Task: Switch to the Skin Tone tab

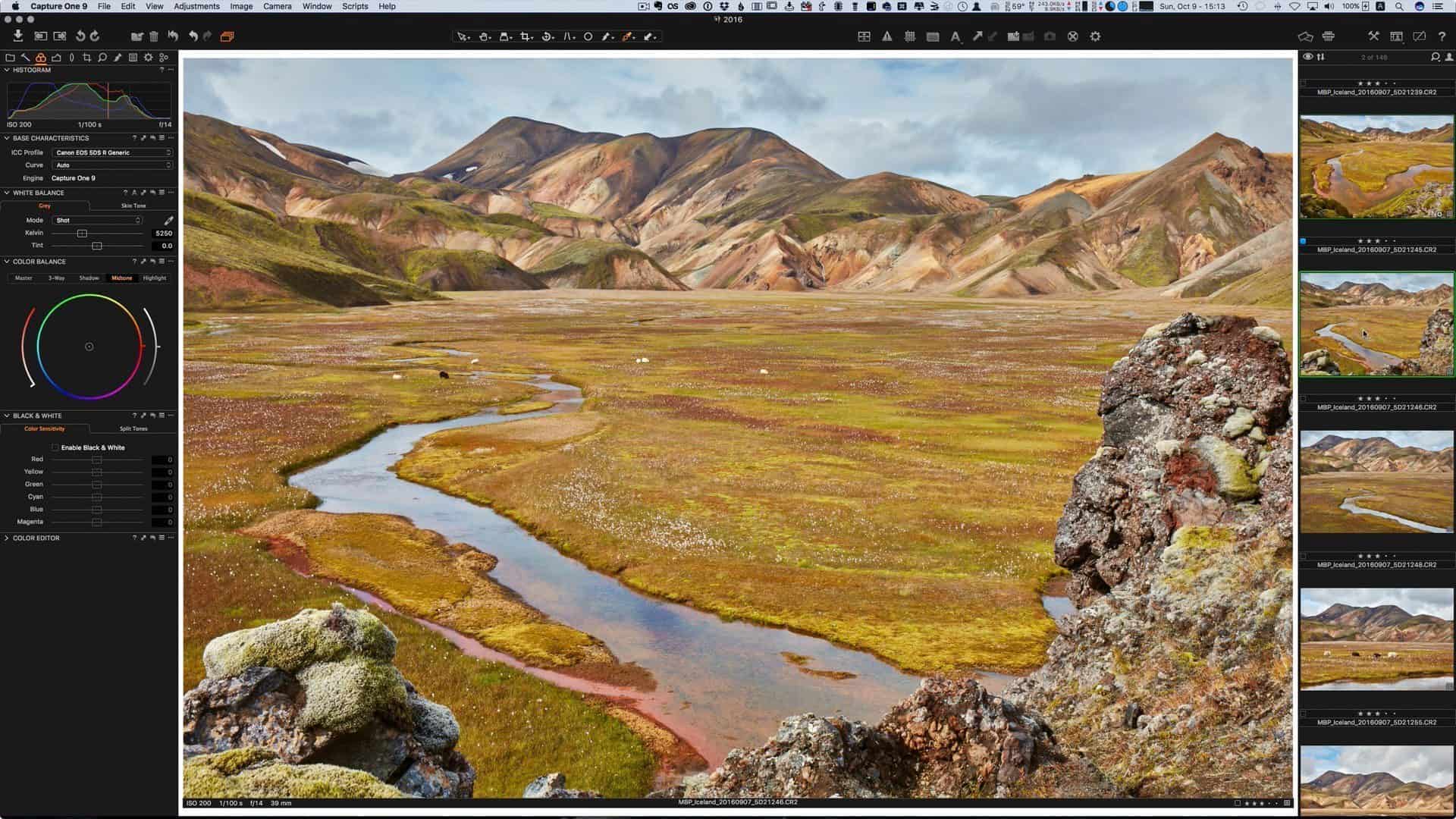Action: (133, 206)
